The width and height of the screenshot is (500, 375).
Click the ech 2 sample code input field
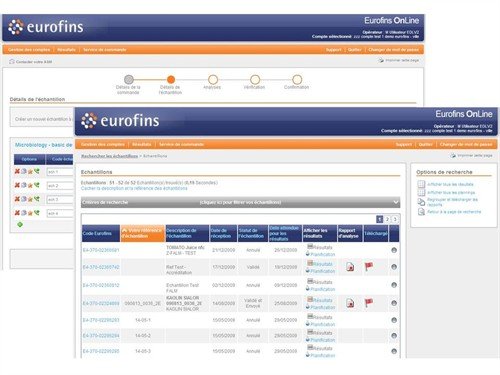[x=60, y=186]
